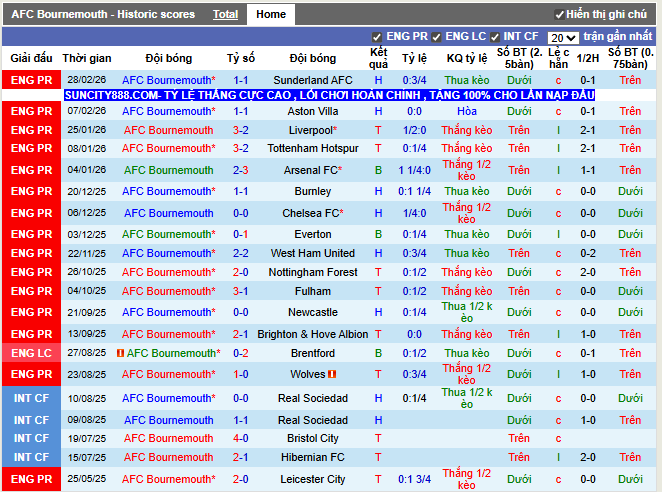Click the Kết quả column header

(378, 58)
